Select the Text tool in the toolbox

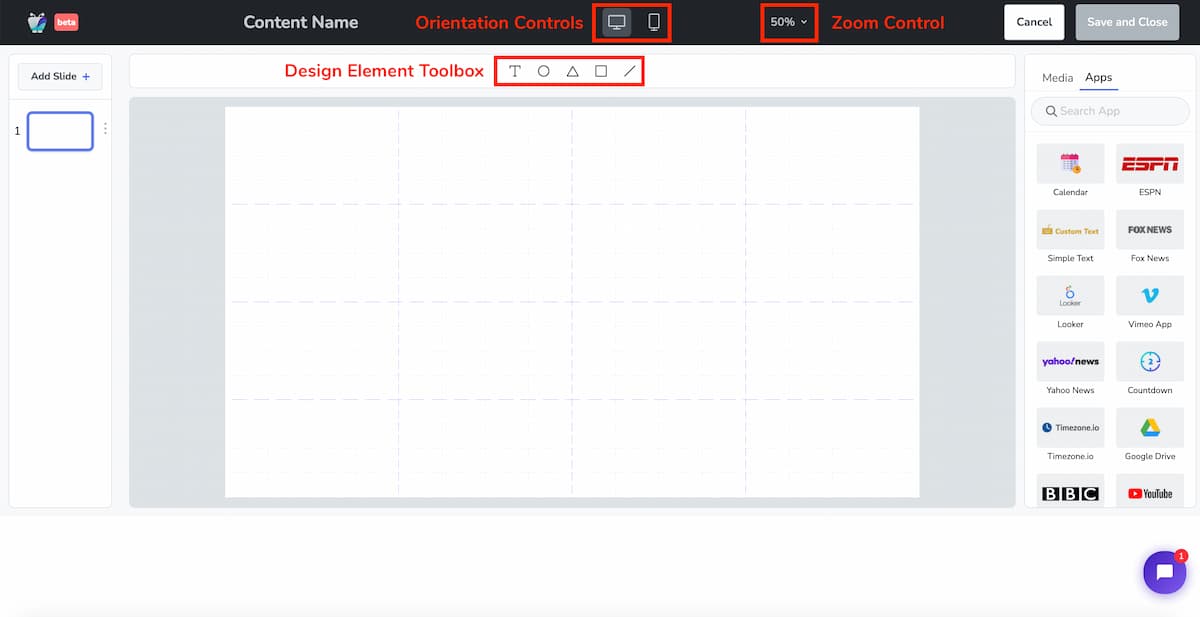coord(515,71)
